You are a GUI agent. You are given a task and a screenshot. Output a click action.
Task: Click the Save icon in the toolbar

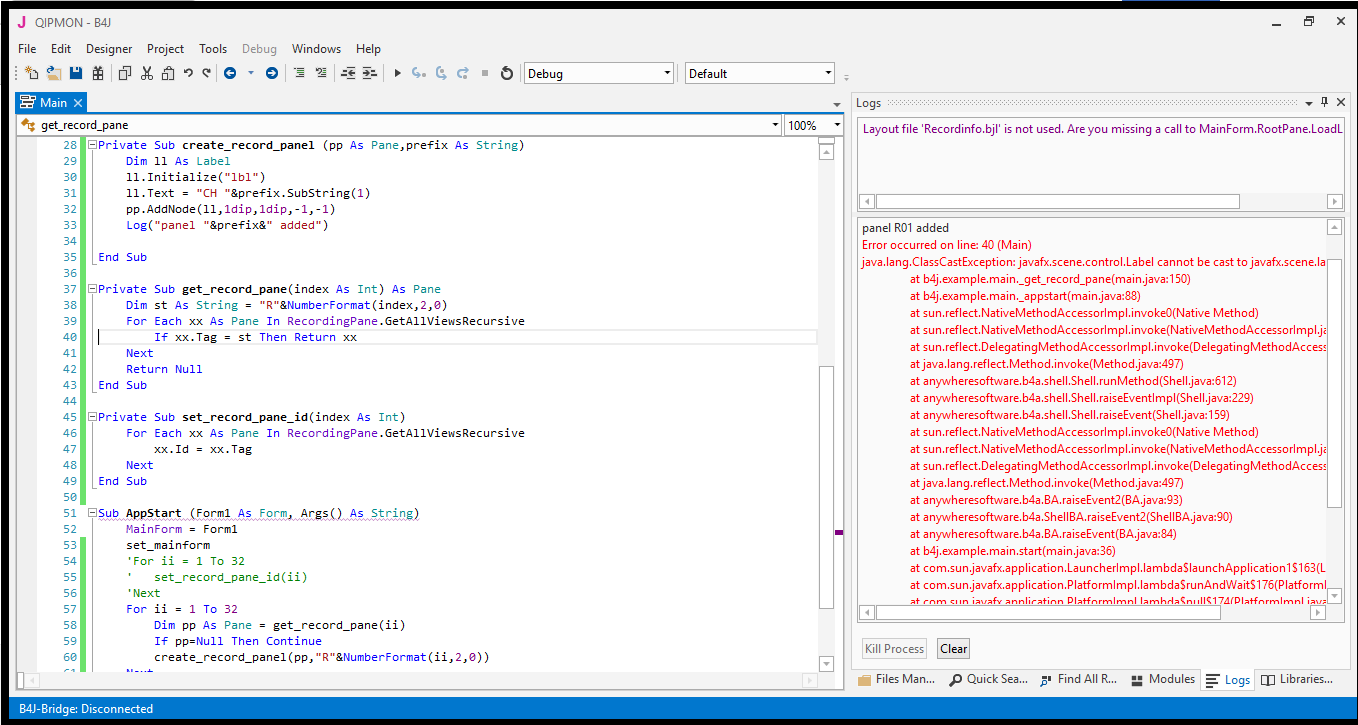pyautogui.click(x=75, y=73)
